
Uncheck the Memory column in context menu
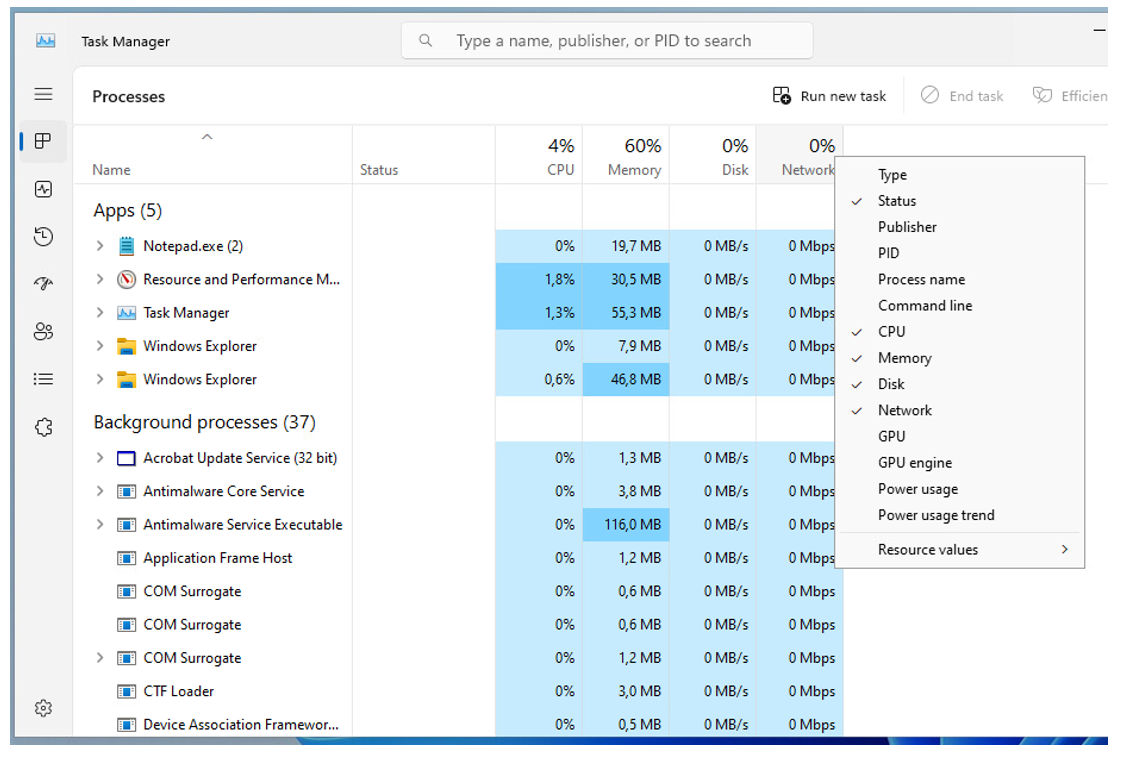(904, 358)
